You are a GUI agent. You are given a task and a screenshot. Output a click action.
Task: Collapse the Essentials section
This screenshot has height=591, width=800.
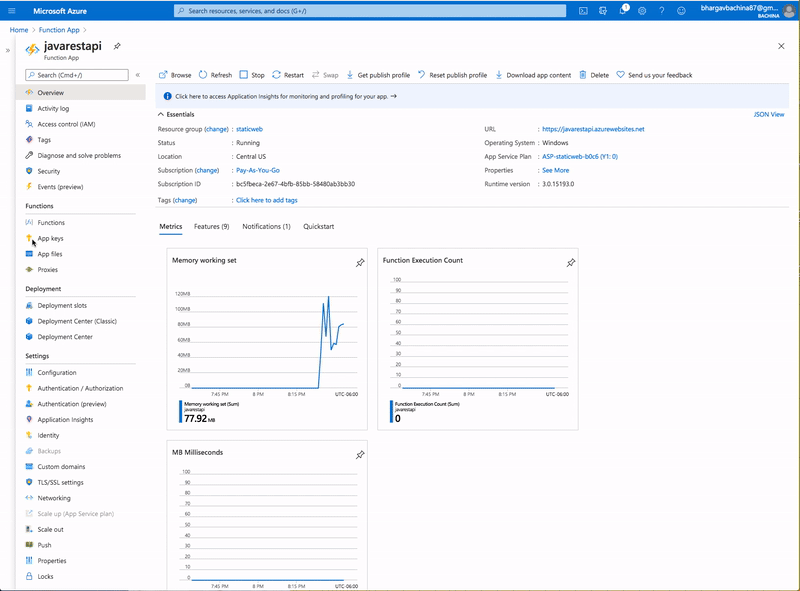[159, 116]
